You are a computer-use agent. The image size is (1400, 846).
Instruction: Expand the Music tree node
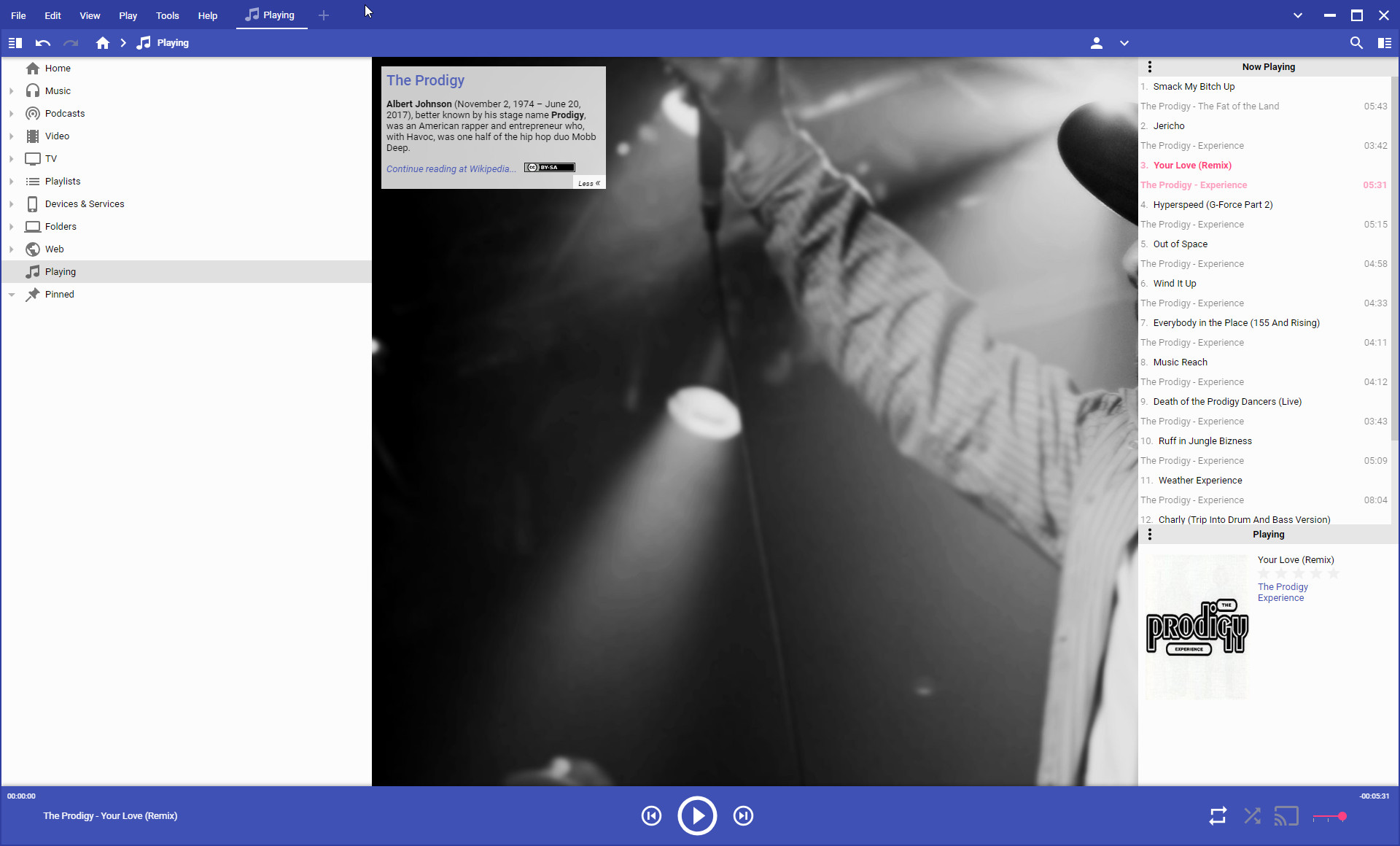click(x=12, y=91)
